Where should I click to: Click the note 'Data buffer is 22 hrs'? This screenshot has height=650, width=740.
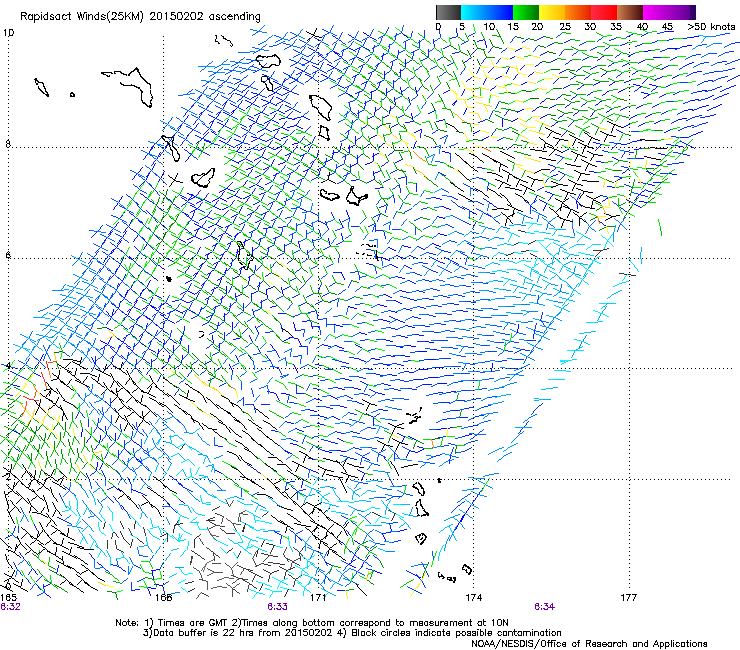click(x=205, y=633)
